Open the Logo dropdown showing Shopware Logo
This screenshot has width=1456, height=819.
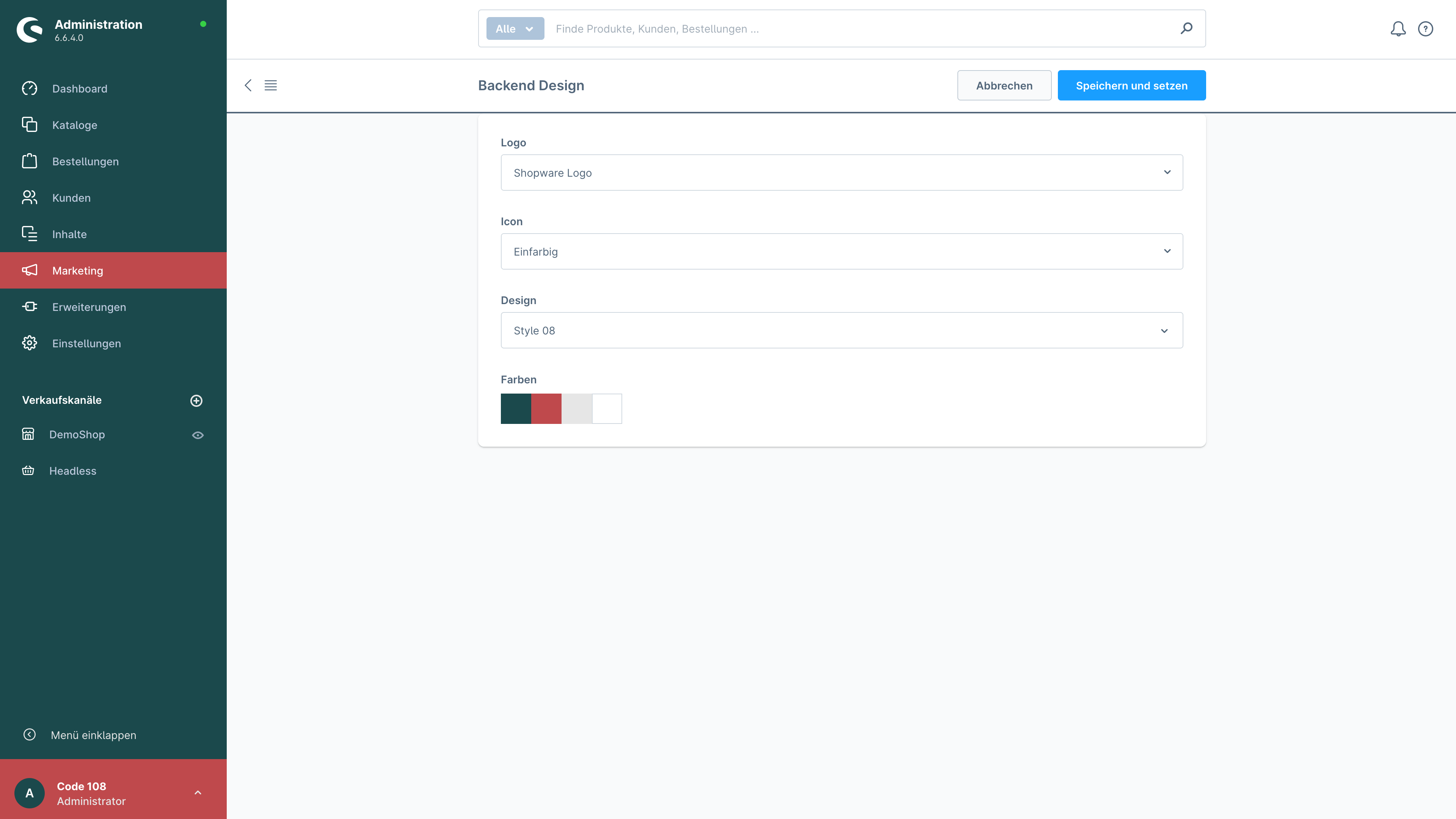[x=842, y=173]
